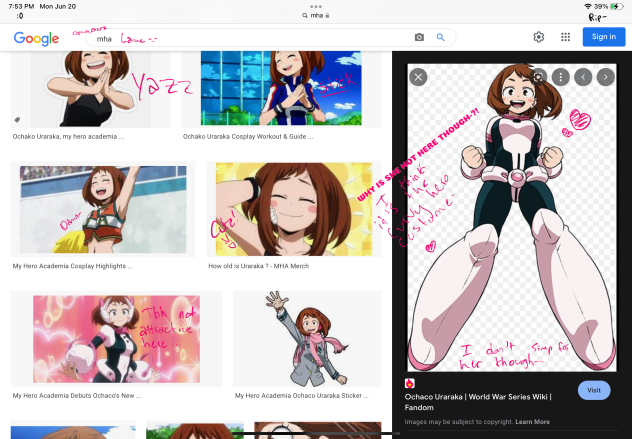Viewport: 632px width, 439px height.
Task: Click the Google logo
Action: [x=36, y=38]
